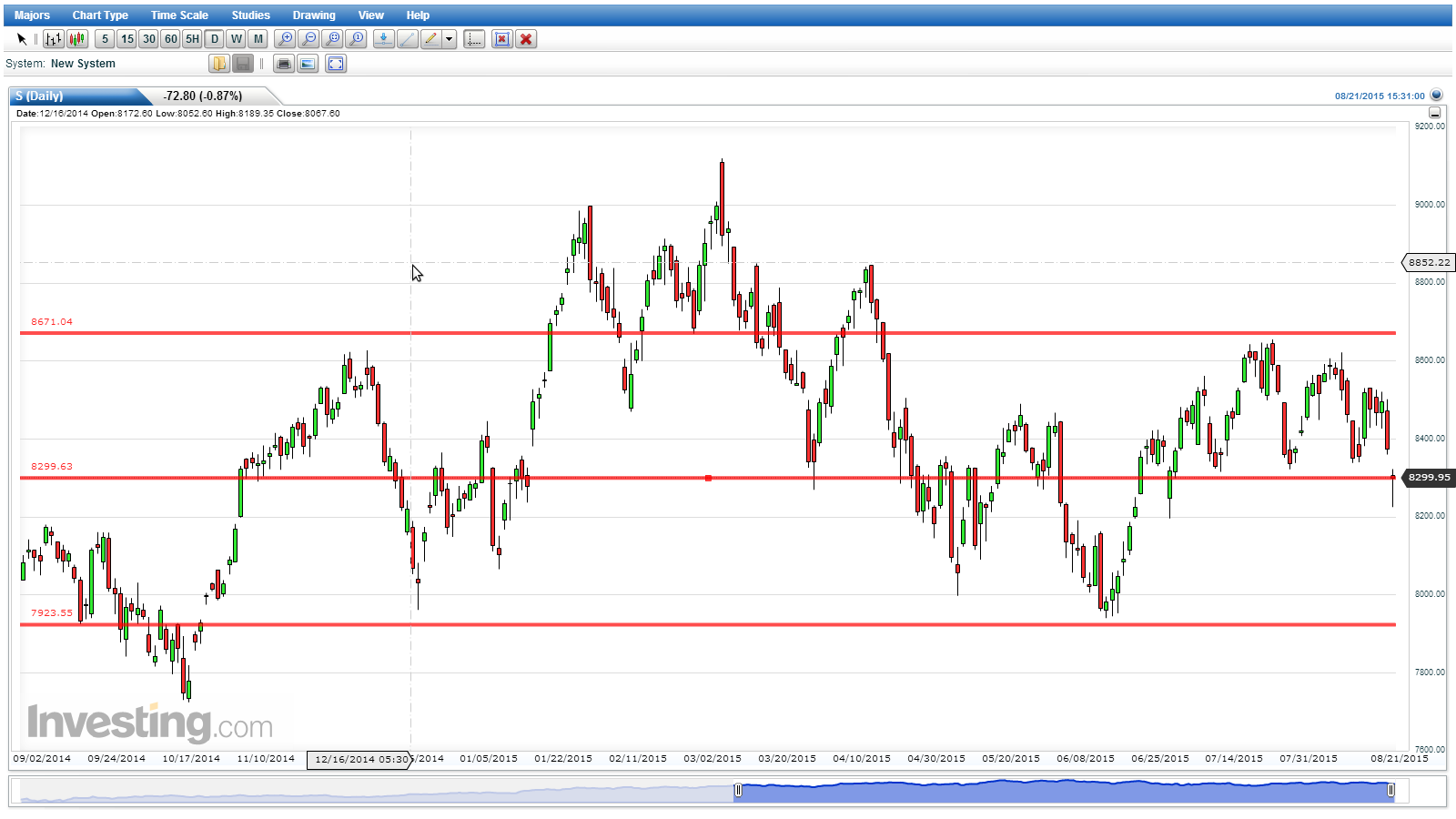Screen dimensions: 1456x819
Task: Click left handle of navigator range slider
Action: coord(738,790)
